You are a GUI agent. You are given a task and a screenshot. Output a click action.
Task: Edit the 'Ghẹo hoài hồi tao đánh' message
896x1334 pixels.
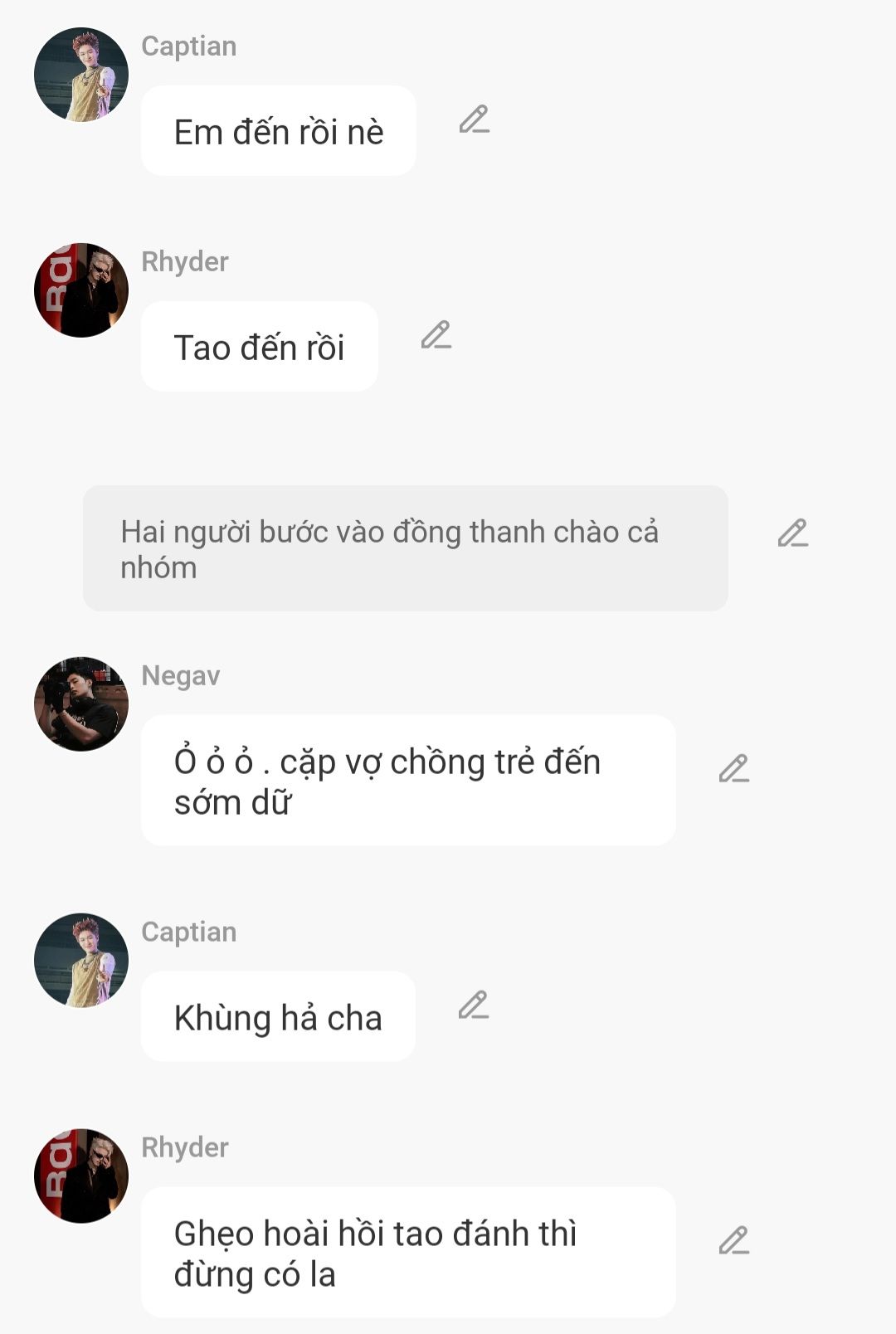[x=734, y=1241]
